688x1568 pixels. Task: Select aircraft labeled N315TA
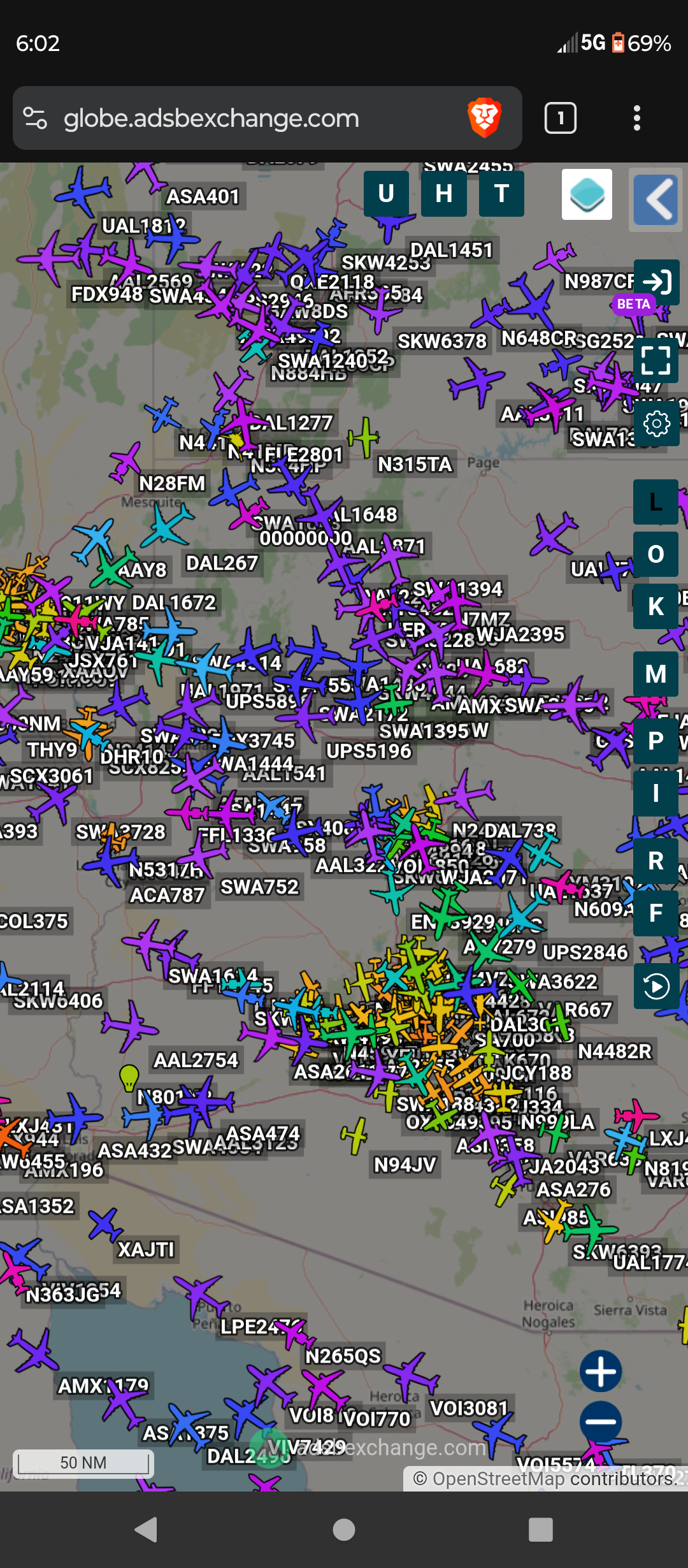coord(415,464)
